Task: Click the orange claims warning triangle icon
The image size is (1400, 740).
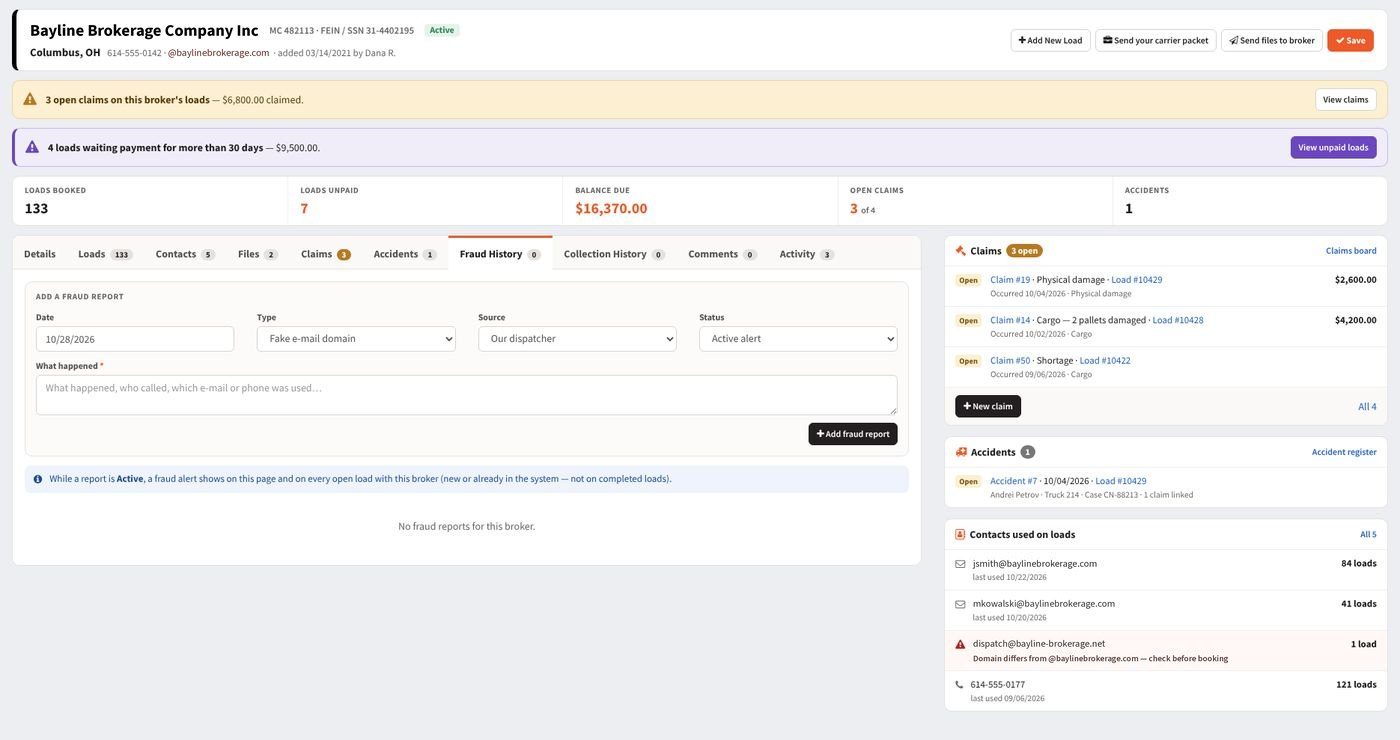Action: 30,99
